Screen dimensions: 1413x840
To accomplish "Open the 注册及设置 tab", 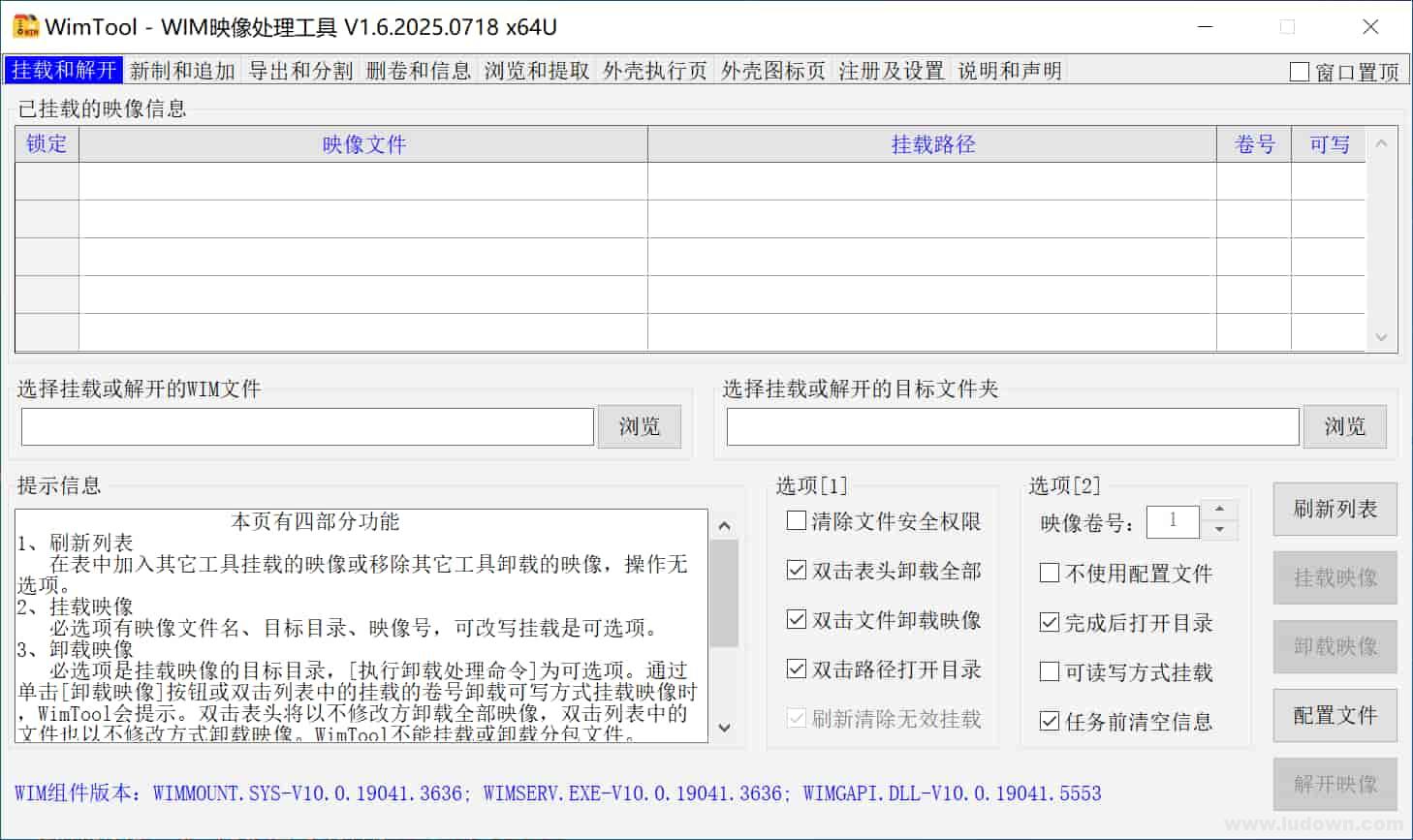I will (892, 71).
